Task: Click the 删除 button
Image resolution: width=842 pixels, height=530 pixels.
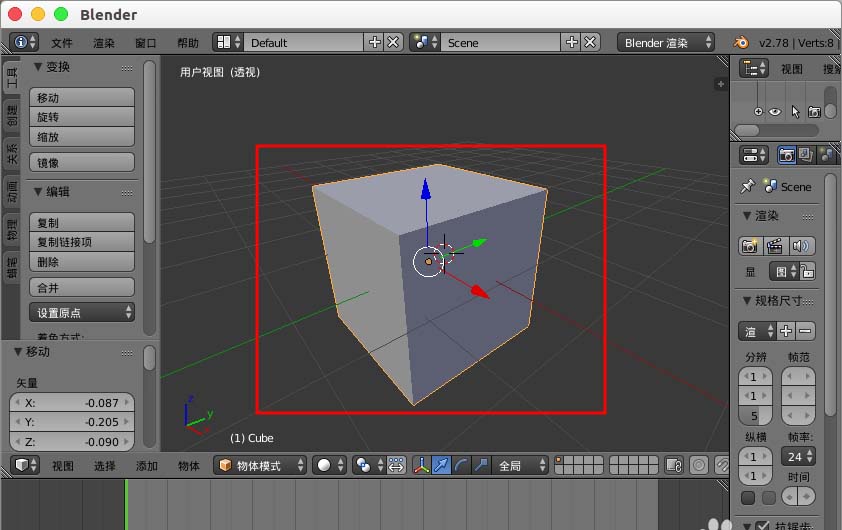Action: click(x=82, y=262)
